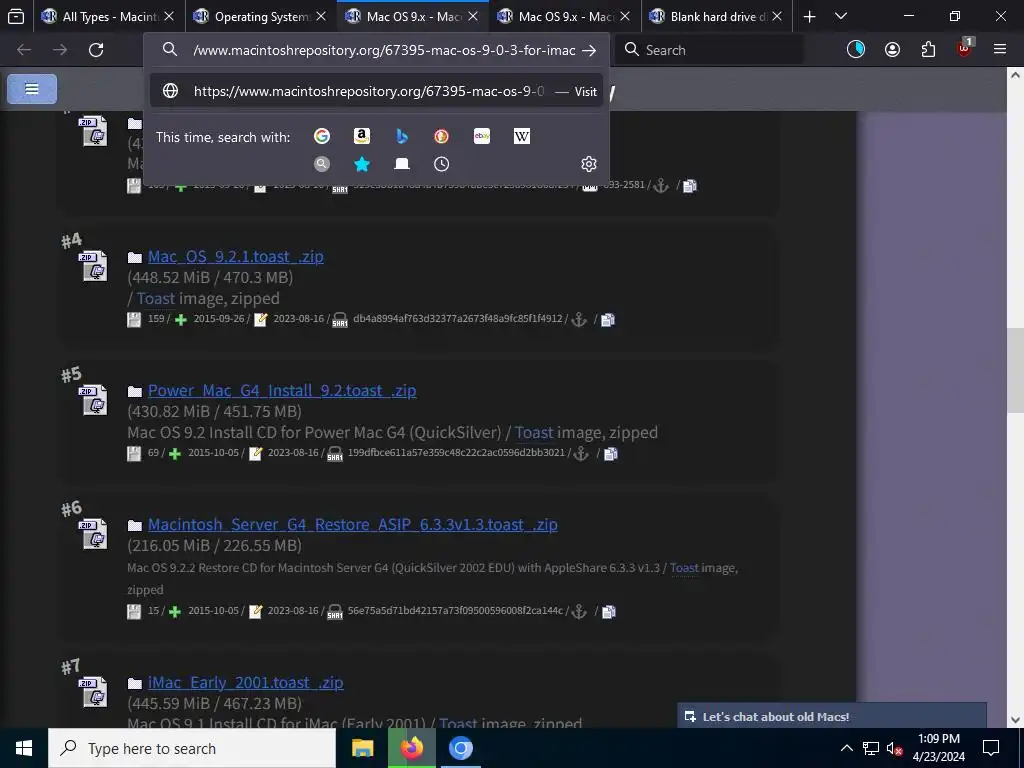Switch to Blank hard drive tab
1024x768 pixels.
point(716,16)
